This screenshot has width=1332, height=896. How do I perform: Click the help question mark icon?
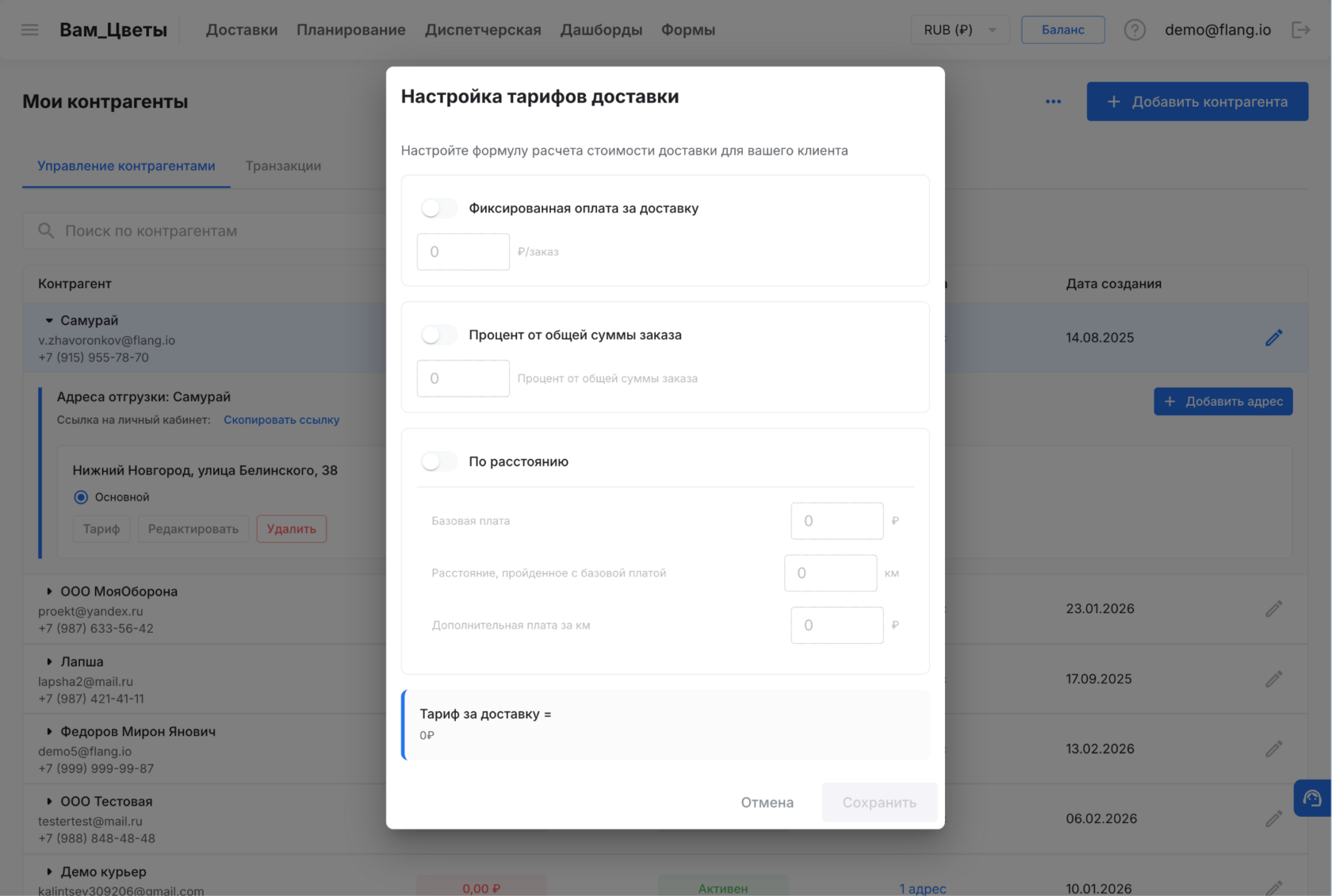(1135, 29)
